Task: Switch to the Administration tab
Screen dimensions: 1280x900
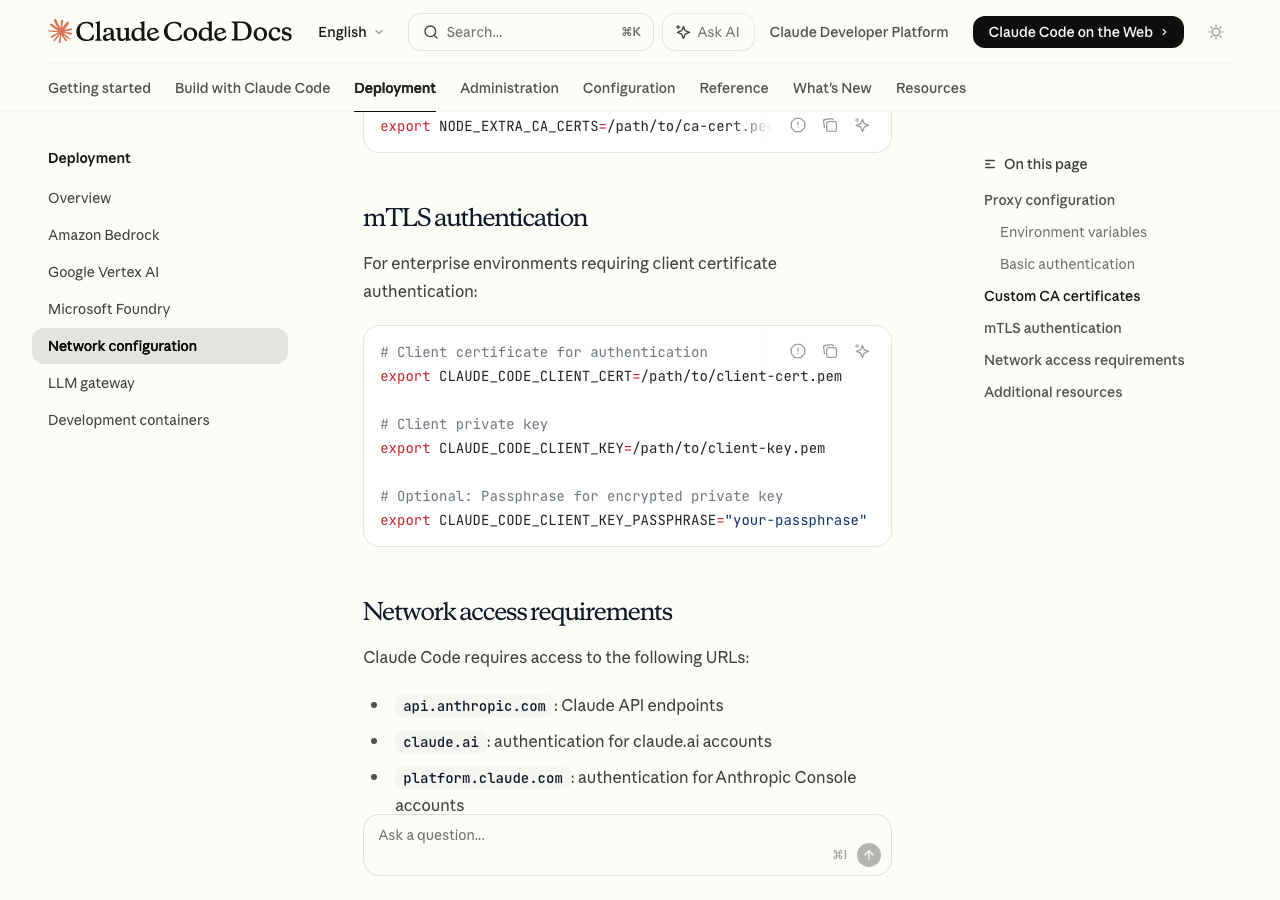Action: [x=509, y=88]
